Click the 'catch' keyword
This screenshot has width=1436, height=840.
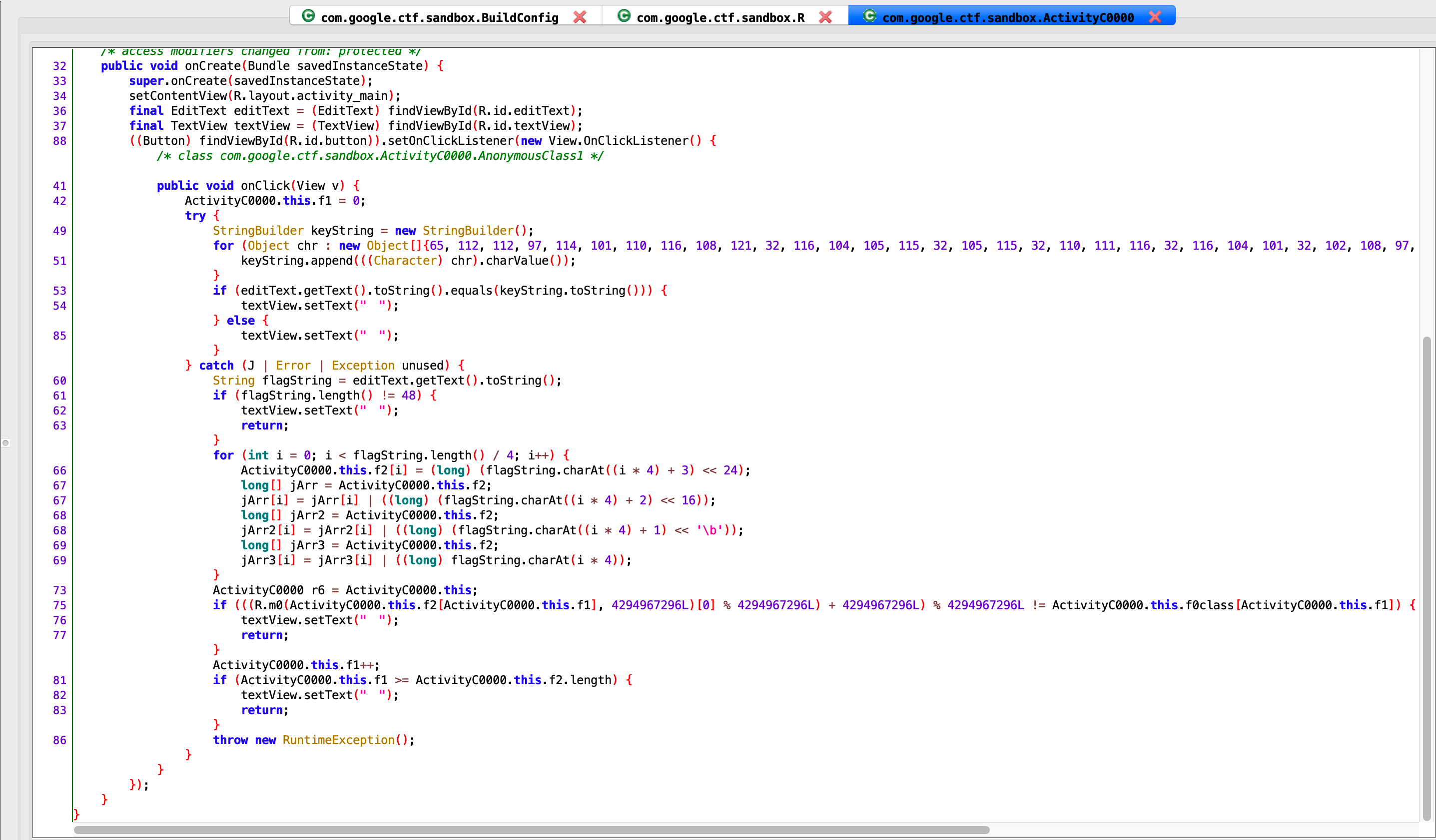point(216,366)
